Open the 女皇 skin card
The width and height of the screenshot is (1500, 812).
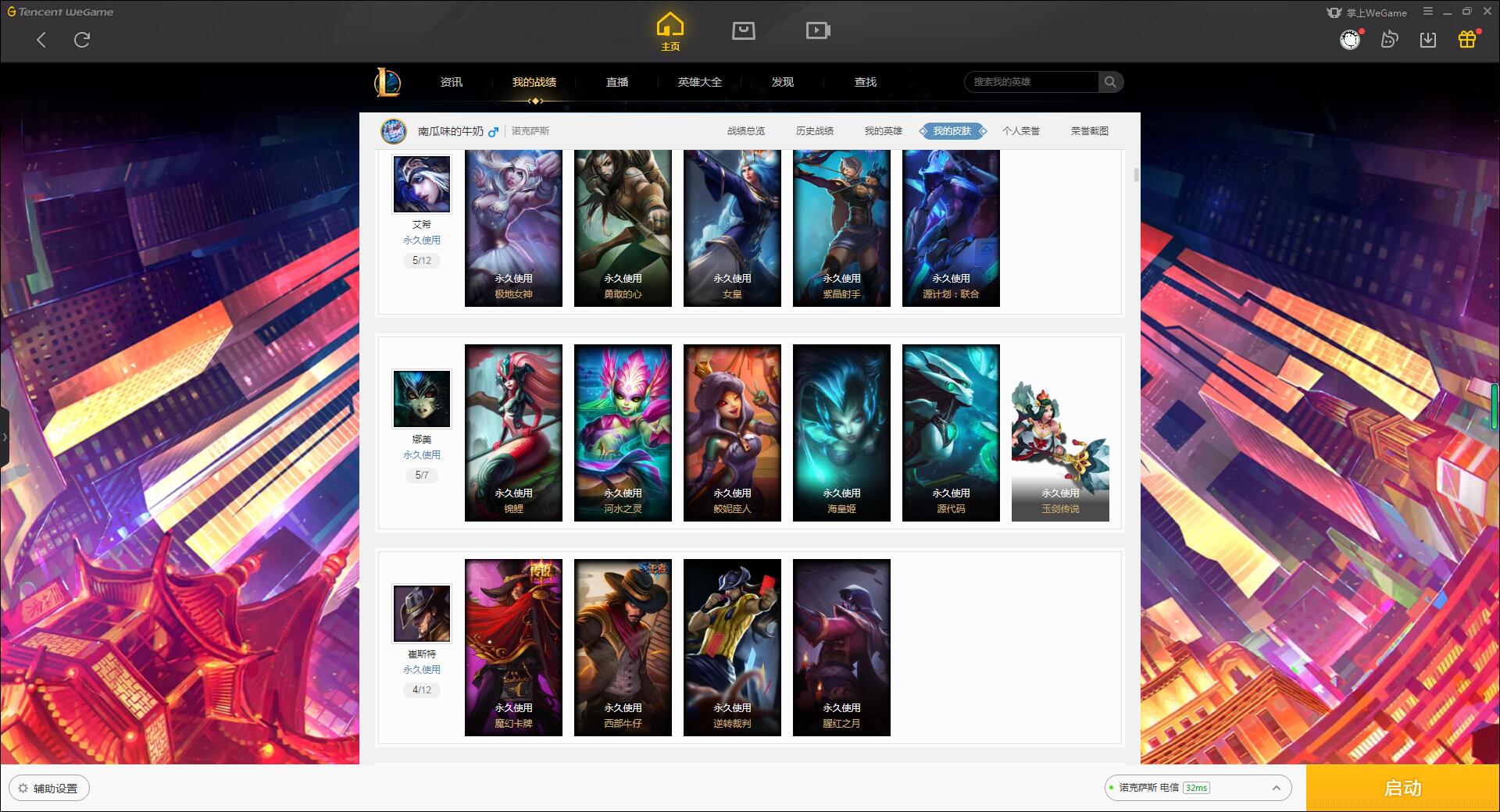[732, 227]
